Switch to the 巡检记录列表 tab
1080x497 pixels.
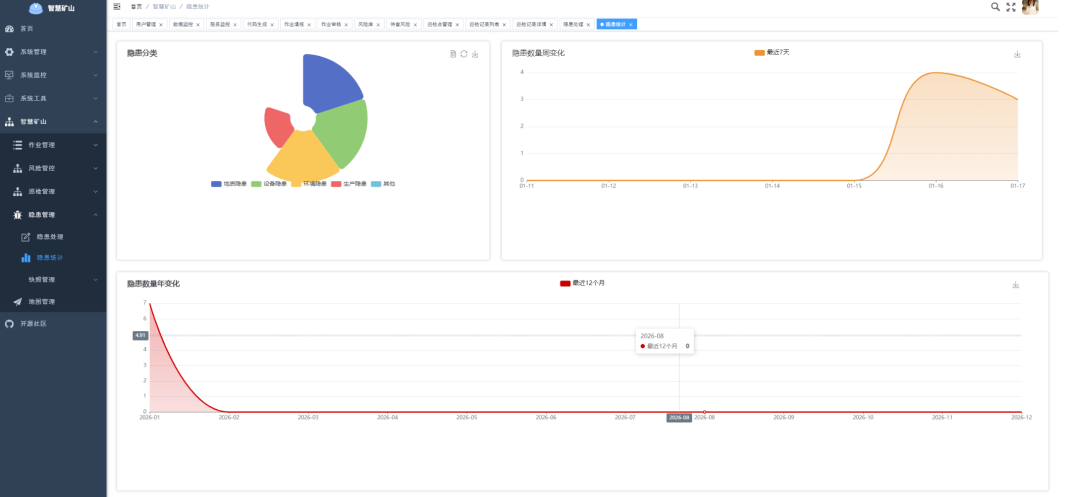(488, 24)
